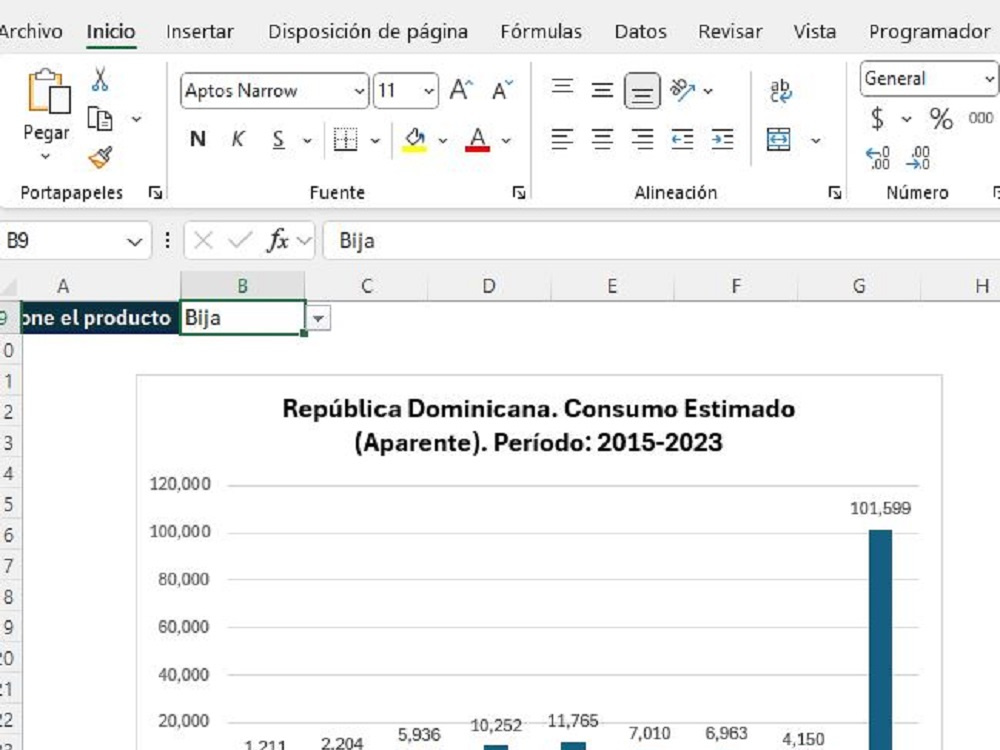Align text to top of cell
This screenshot has width=1000, height=750.
click(x=562, y=87)
